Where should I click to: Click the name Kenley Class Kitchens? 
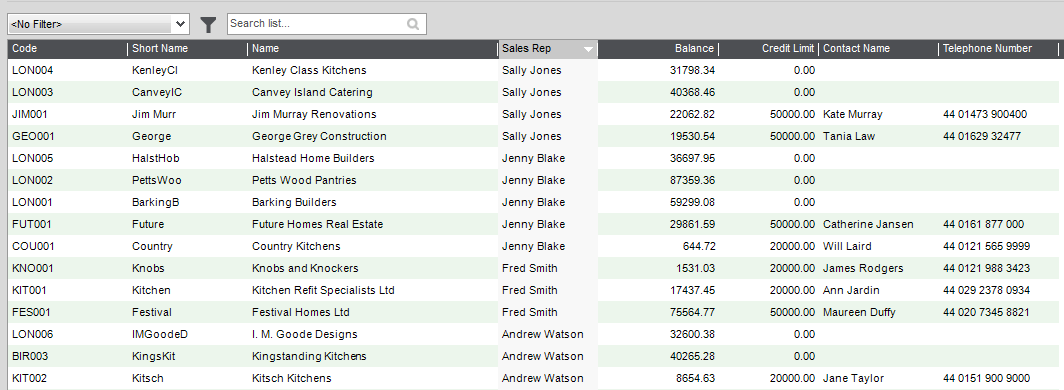(309, 71)
